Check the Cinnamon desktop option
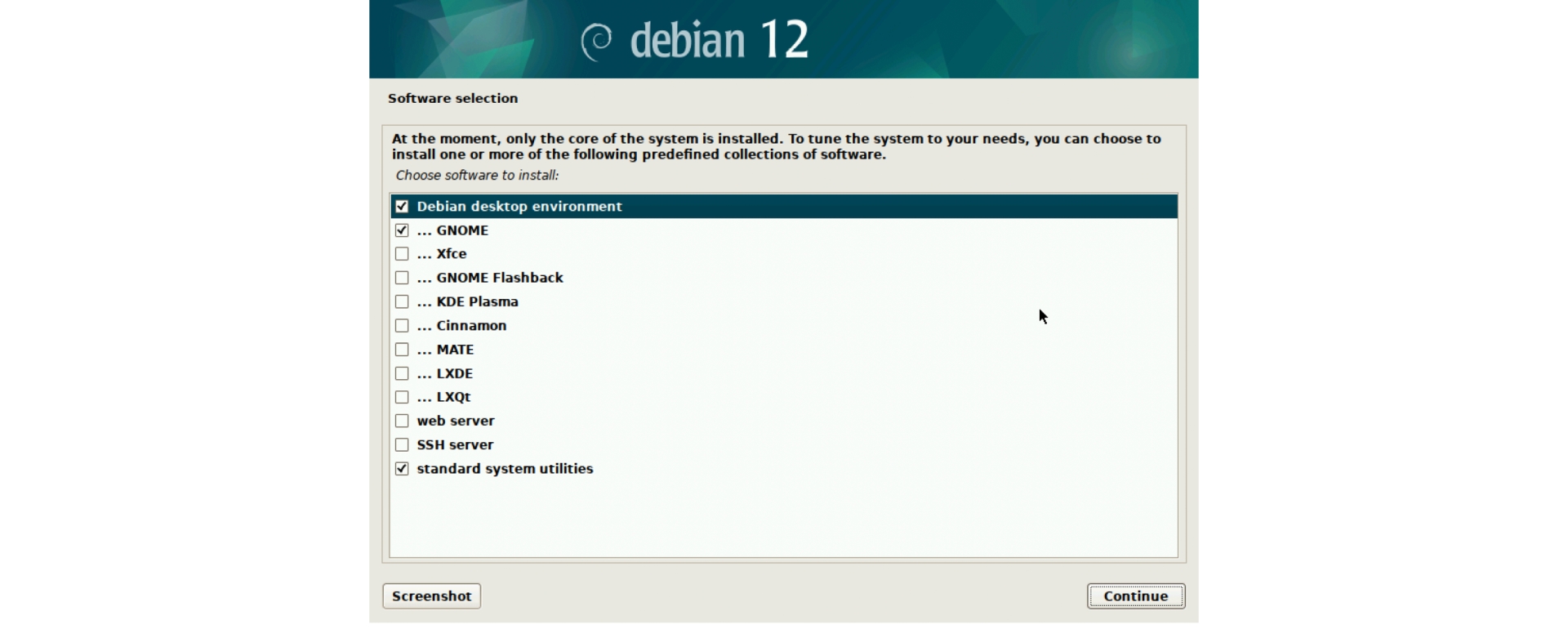 [x=402, y=326]
